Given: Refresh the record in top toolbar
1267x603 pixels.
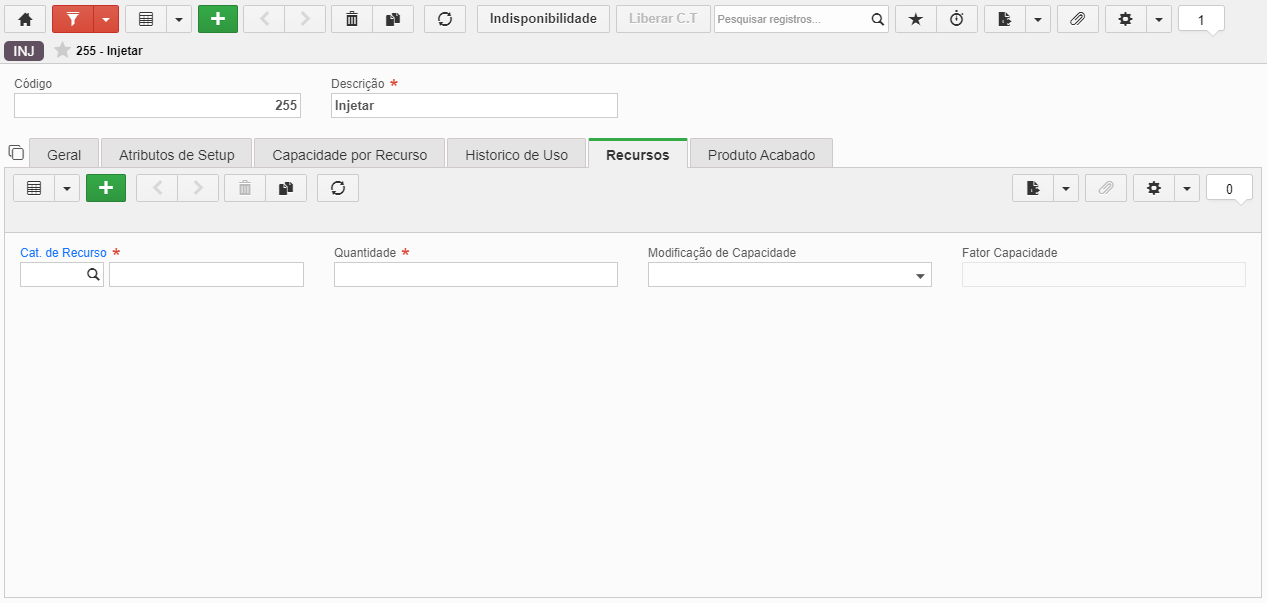Looking at the screenshot, I should 445,19.
